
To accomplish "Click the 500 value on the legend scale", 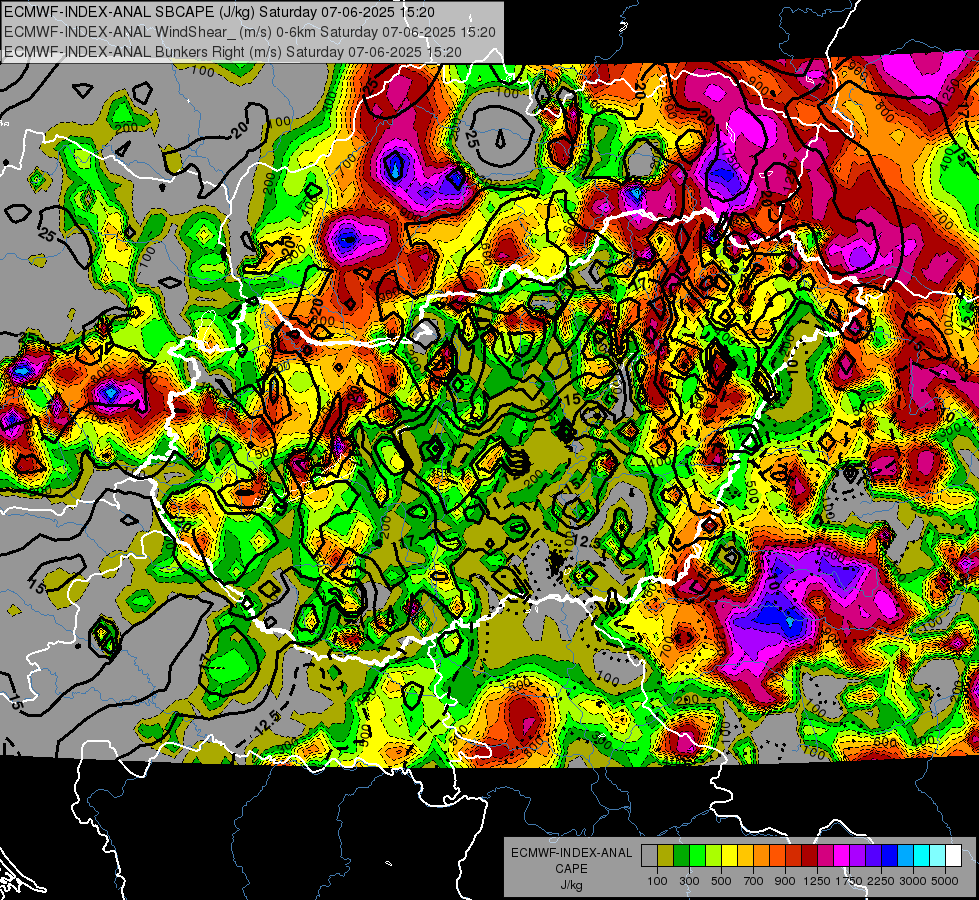I will (721, 881).
